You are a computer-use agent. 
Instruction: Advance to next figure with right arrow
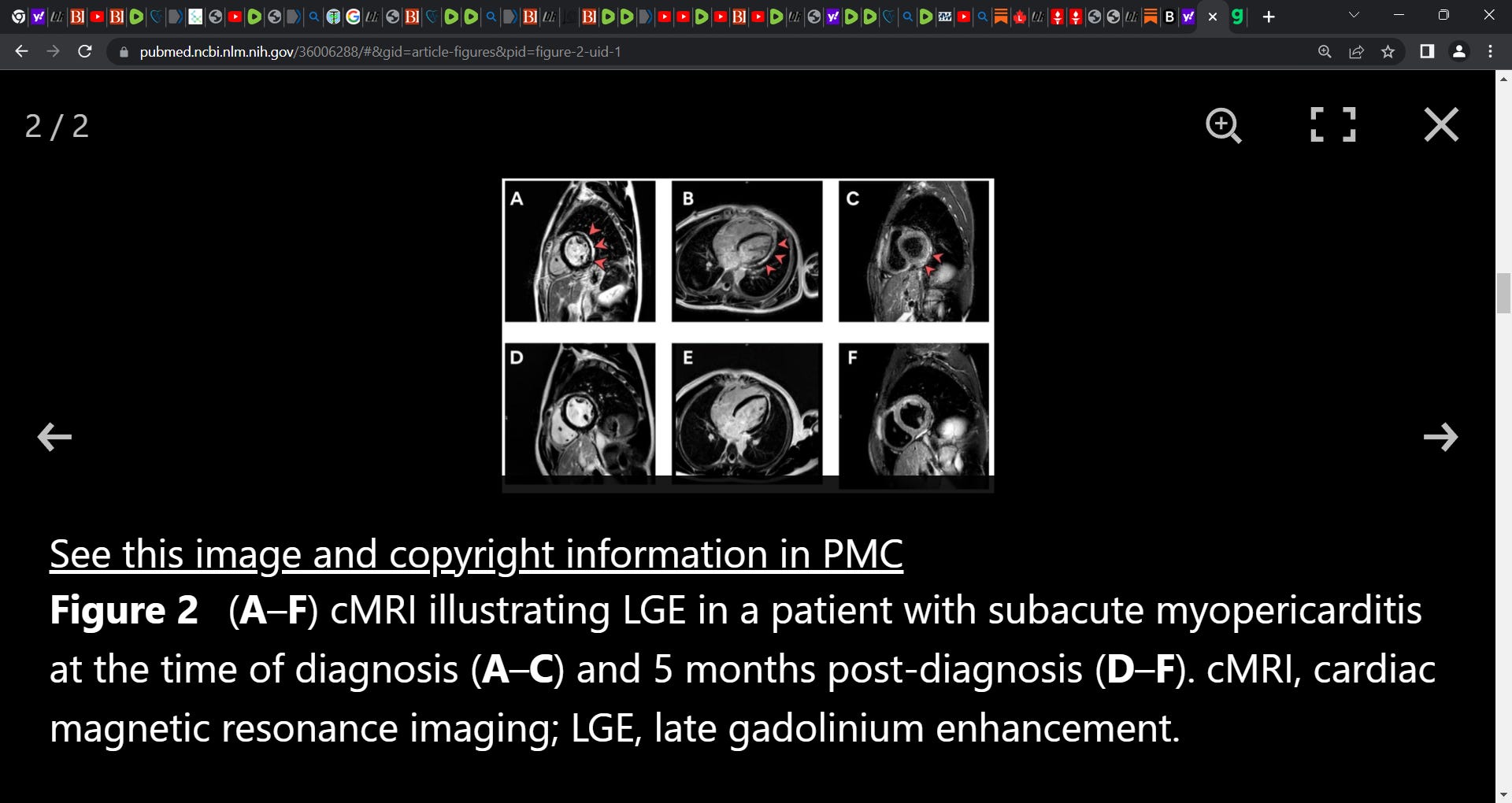click(1440, 437)
